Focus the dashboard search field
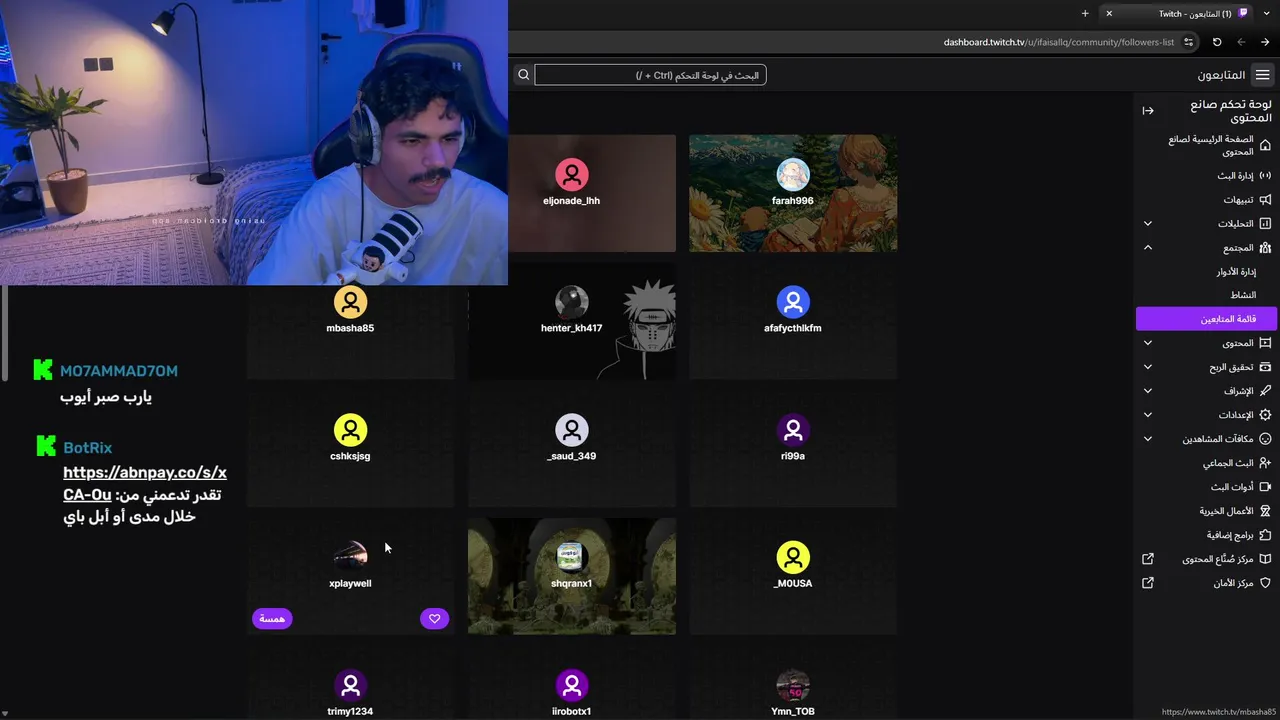The height and width of the screenshot is (720, 1280). coord(650,75)
